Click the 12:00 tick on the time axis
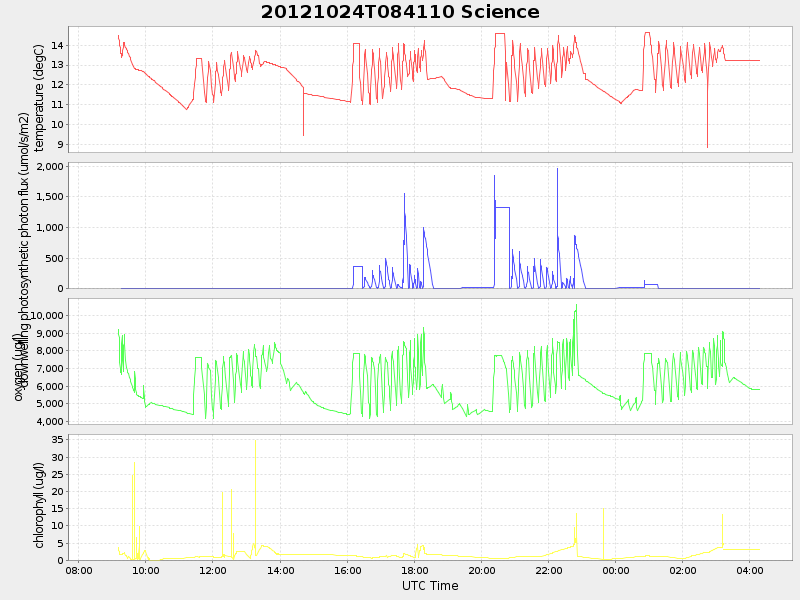The width and height of the screenshot is (800, 600). click(x=213, y=571)
